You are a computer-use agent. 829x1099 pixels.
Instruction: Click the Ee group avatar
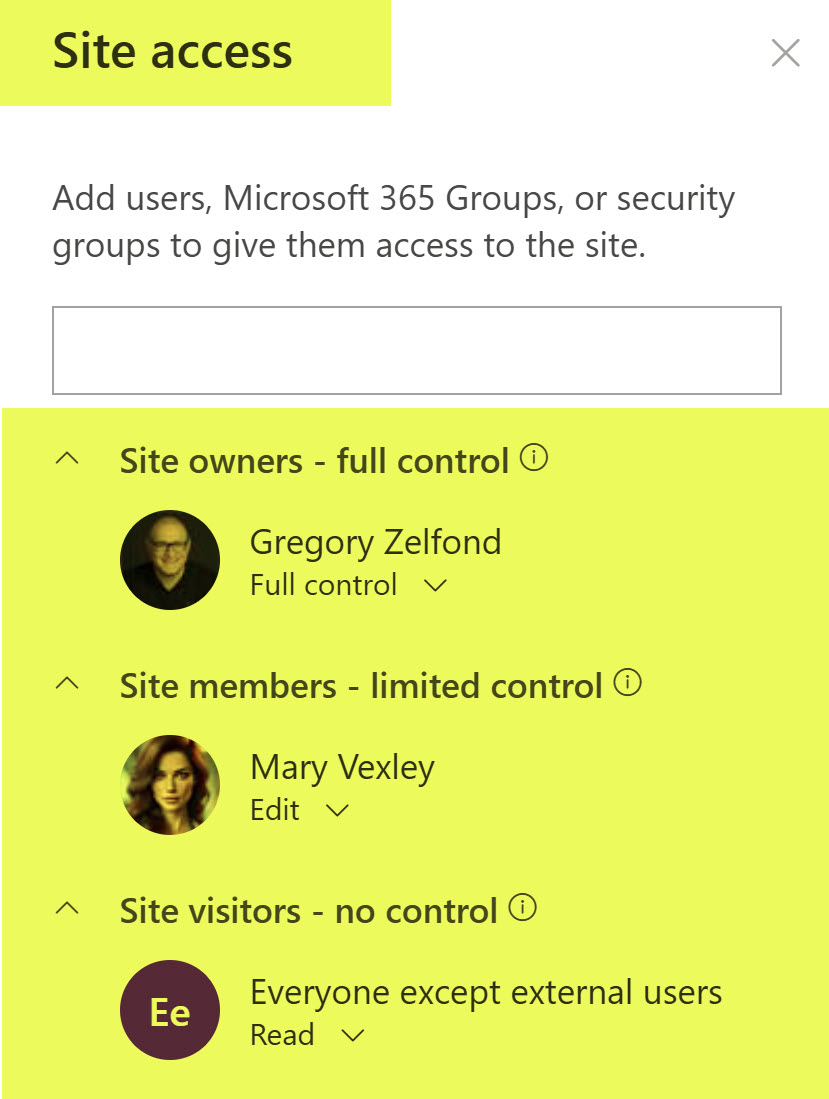pyautogui.click(x=170, y=1010)
